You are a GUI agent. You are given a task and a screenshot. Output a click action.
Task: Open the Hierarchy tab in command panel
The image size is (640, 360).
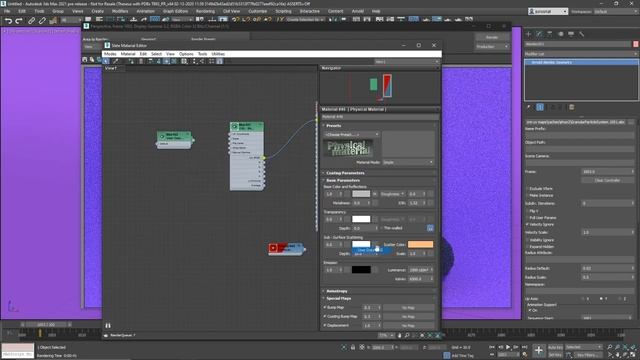[x=550, y=34]
